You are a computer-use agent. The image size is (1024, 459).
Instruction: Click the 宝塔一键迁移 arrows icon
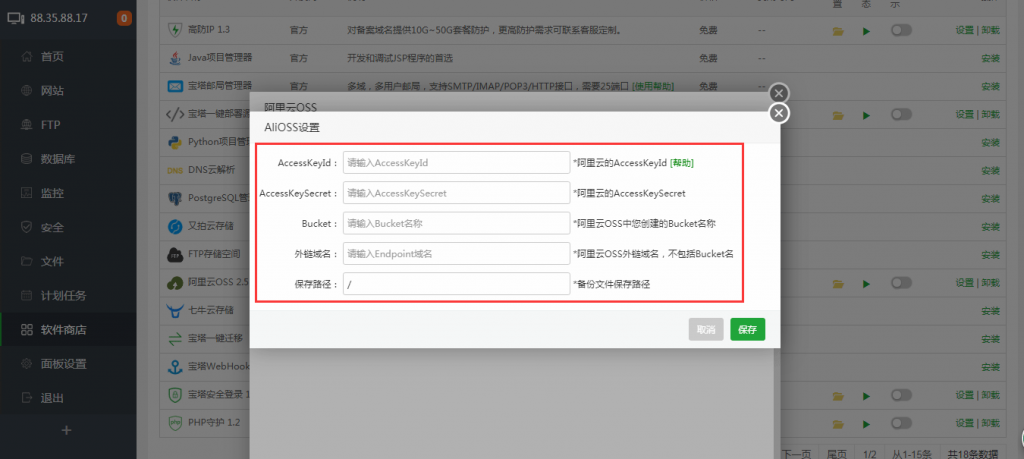[x=175, y=339]
